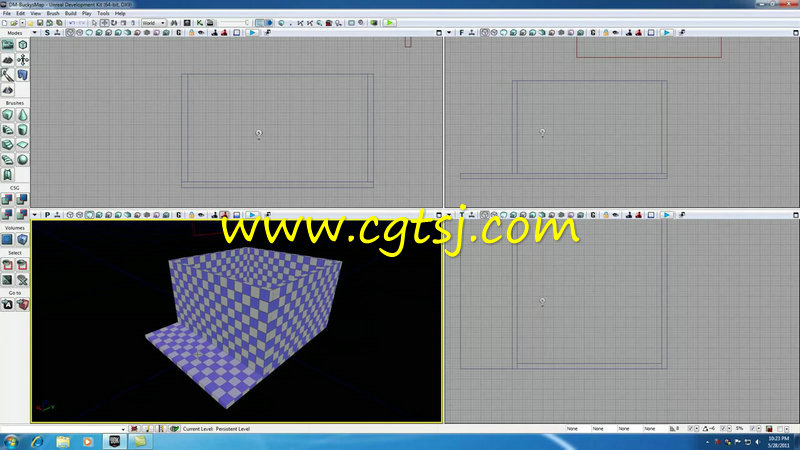Click play-here arrow in perspective viewport

coord(252,215)
